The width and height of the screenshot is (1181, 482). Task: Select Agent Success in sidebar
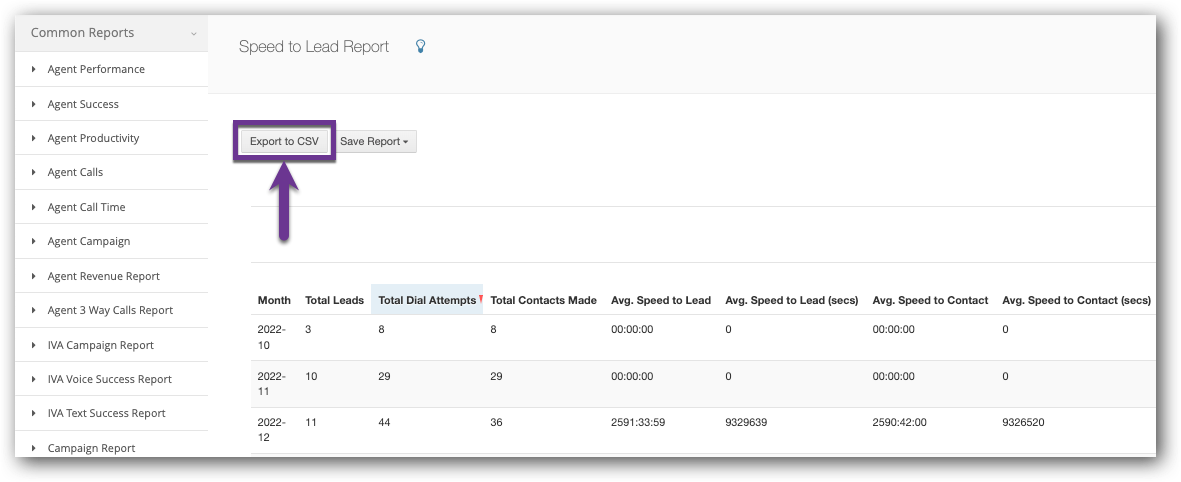coord(83,104)
